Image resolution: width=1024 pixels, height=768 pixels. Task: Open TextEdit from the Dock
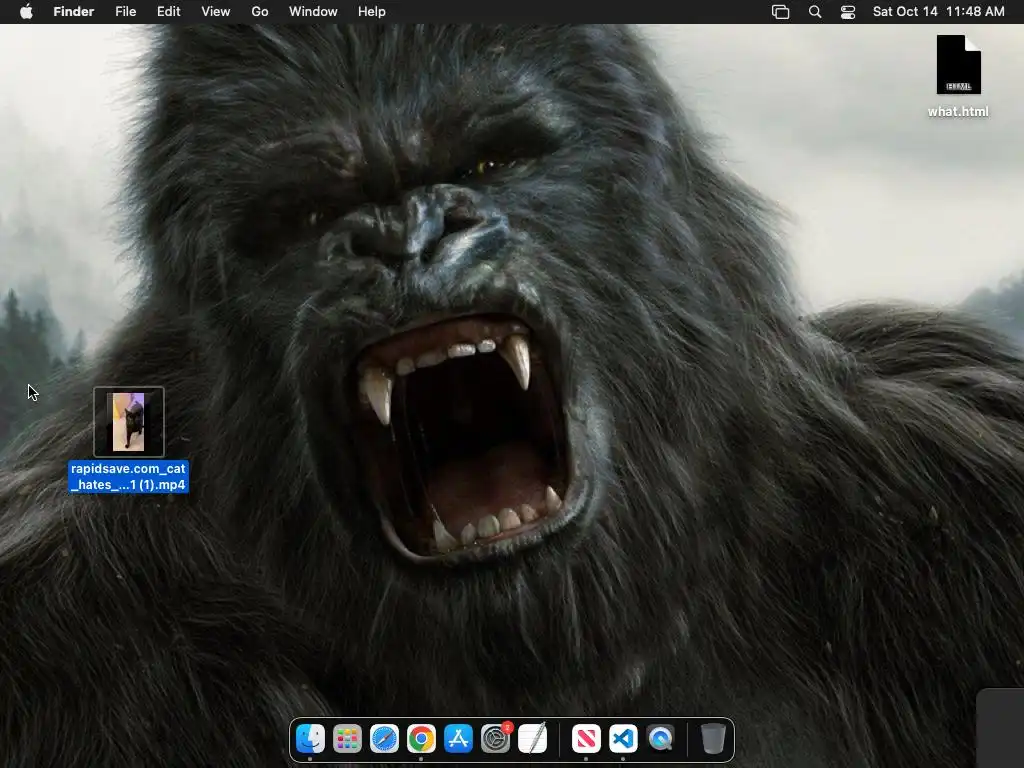point(532,739)
